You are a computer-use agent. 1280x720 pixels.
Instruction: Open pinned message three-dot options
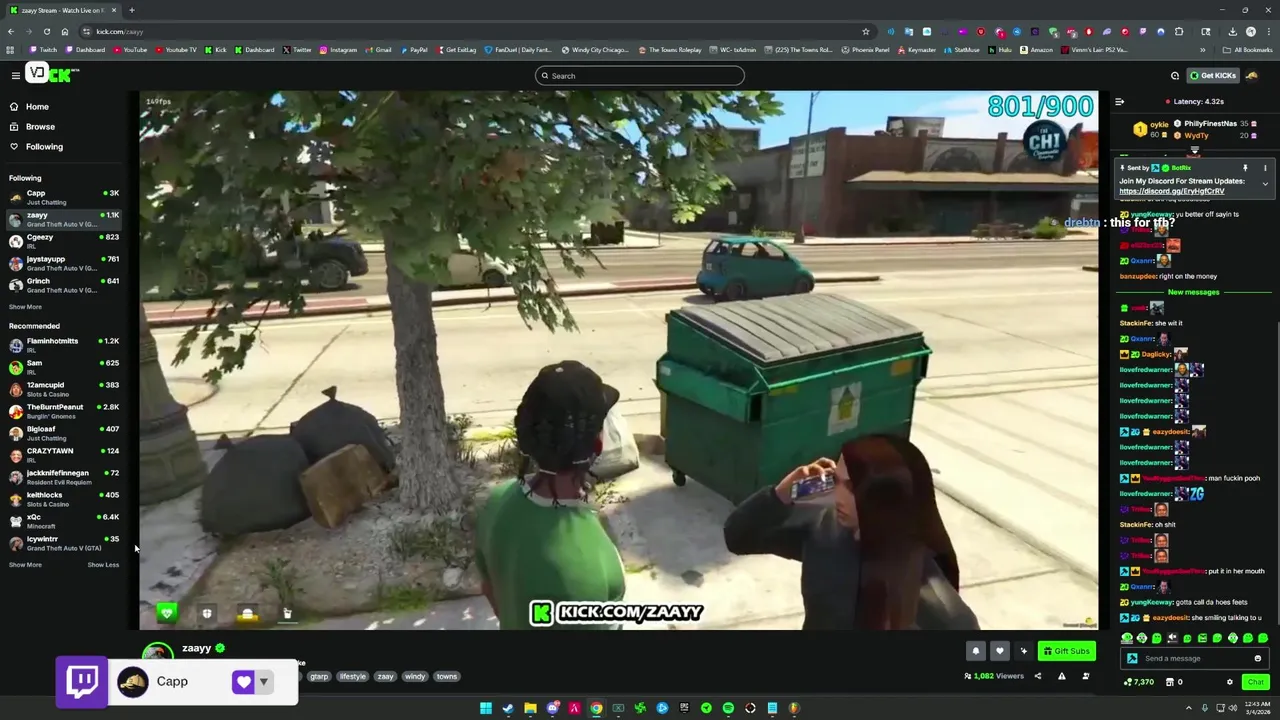[x=1264, y=168]
